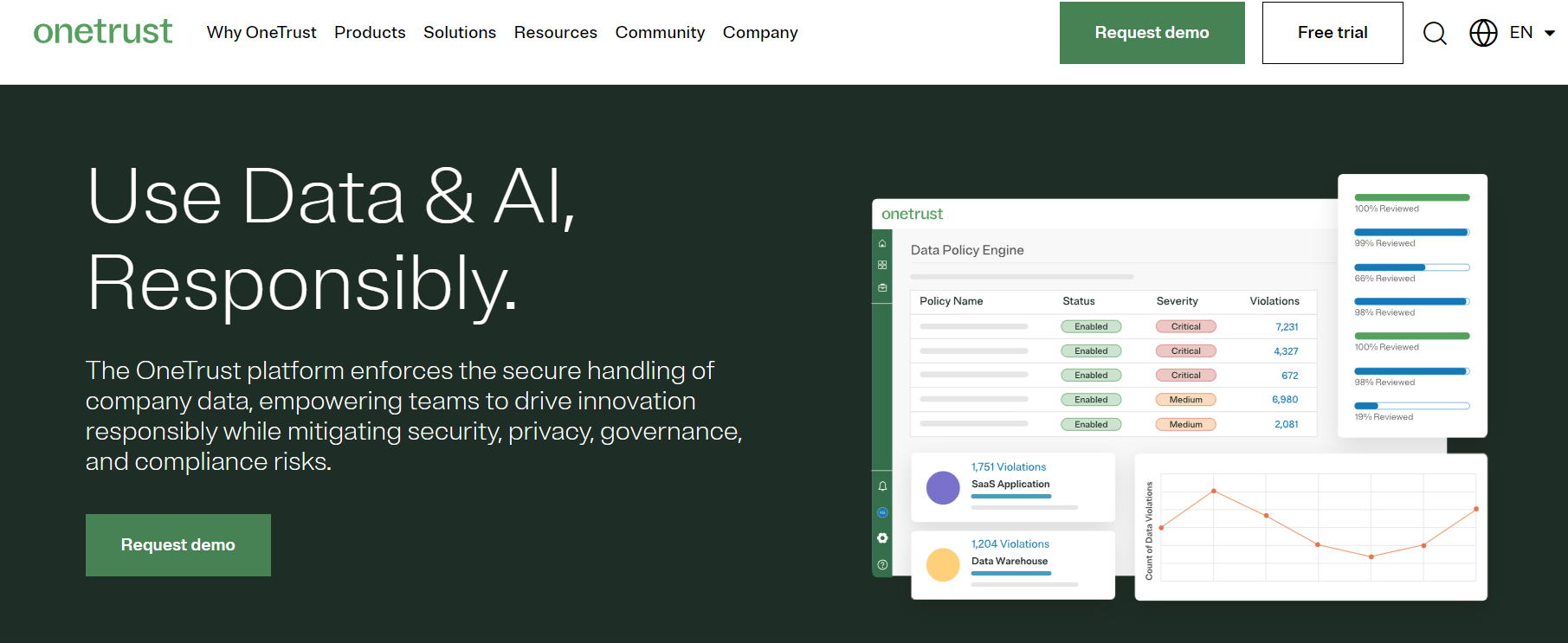
Task: Click the 99% Reviewed progress bar
Action: 1412,232
